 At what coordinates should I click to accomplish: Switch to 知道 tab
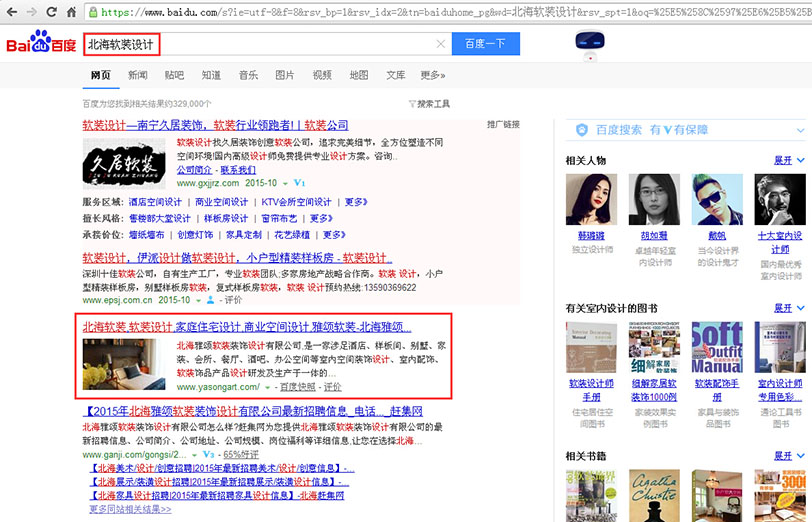click(211, 75)
